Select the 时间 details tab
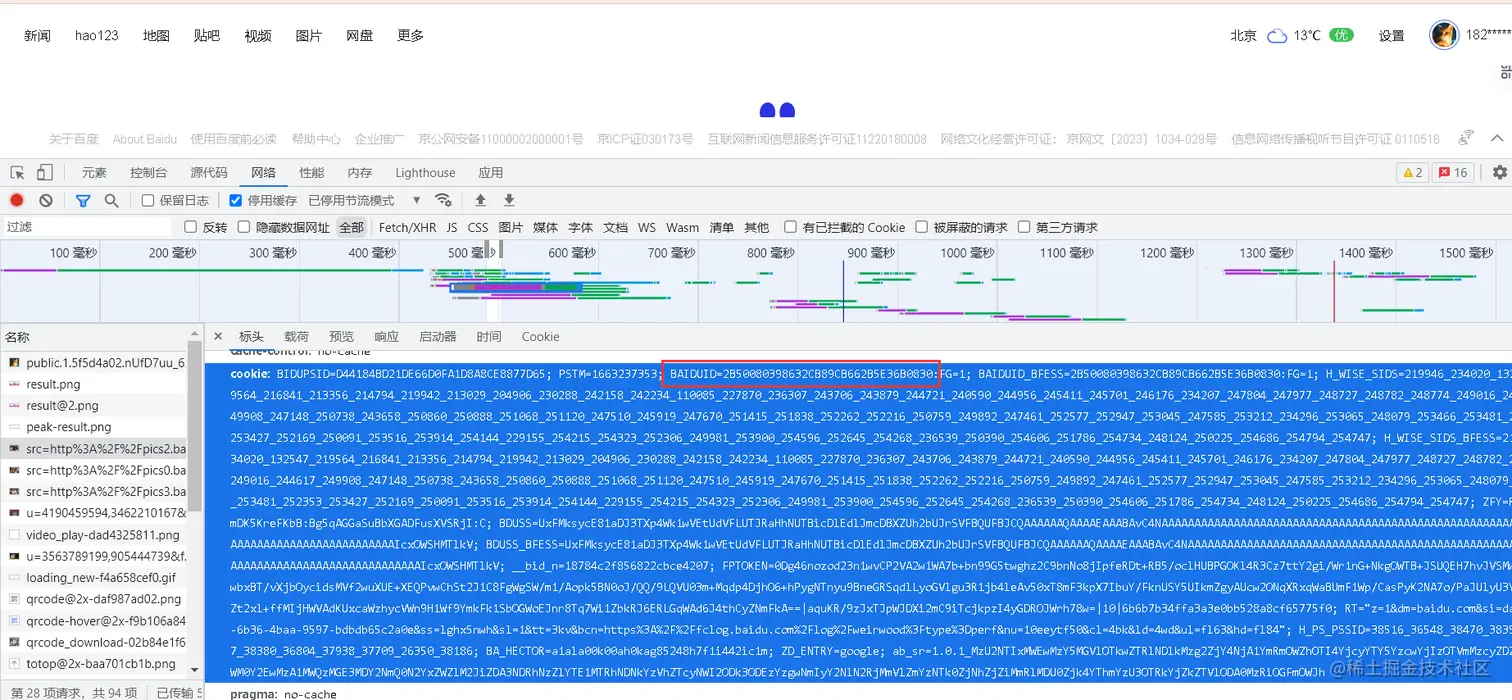 [x=489, y=336]
